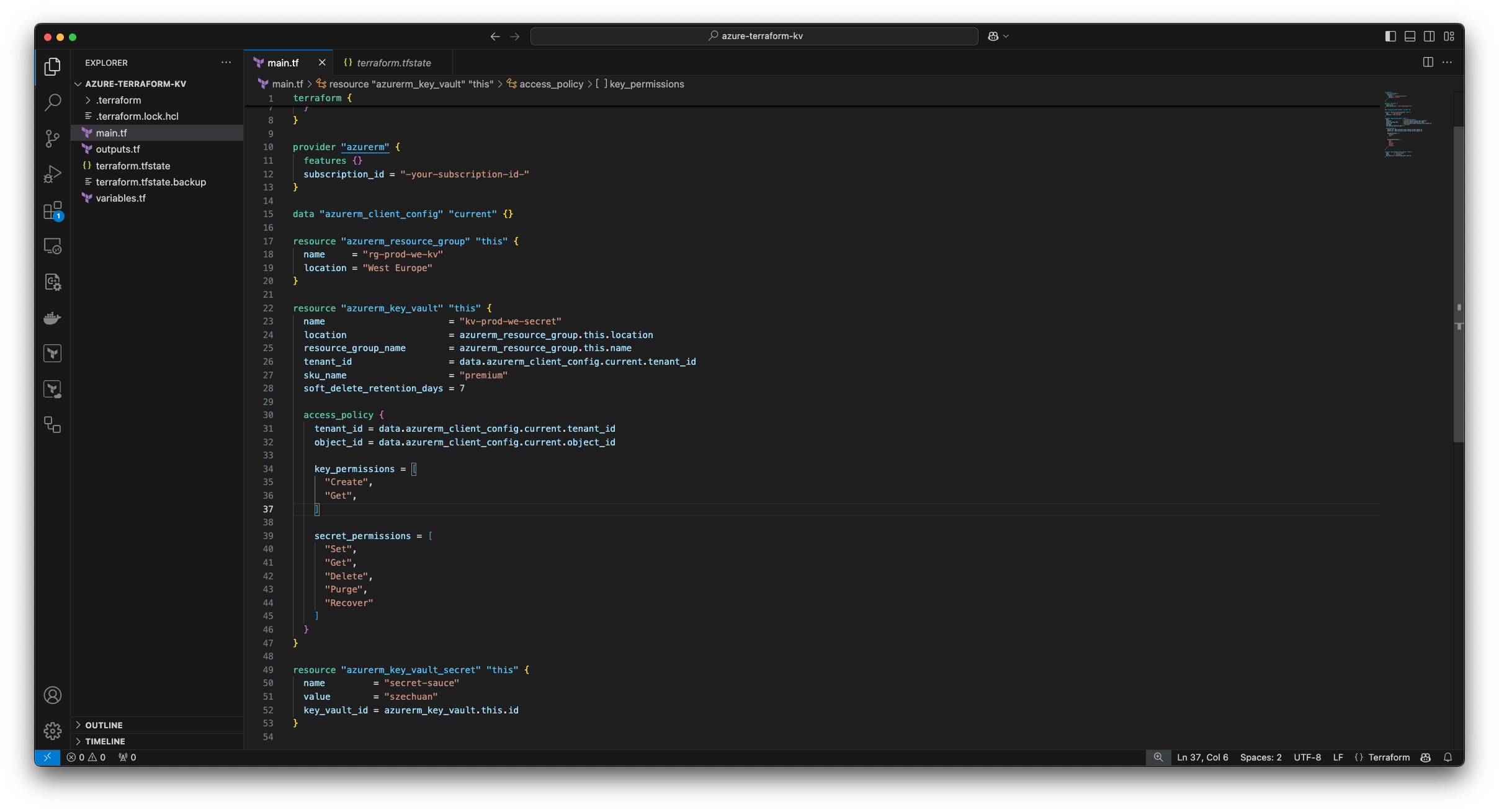Click the remote window indicator in status bar
Screen dimensions: 1499x812
pyautogui.click(x=47, y=757)
